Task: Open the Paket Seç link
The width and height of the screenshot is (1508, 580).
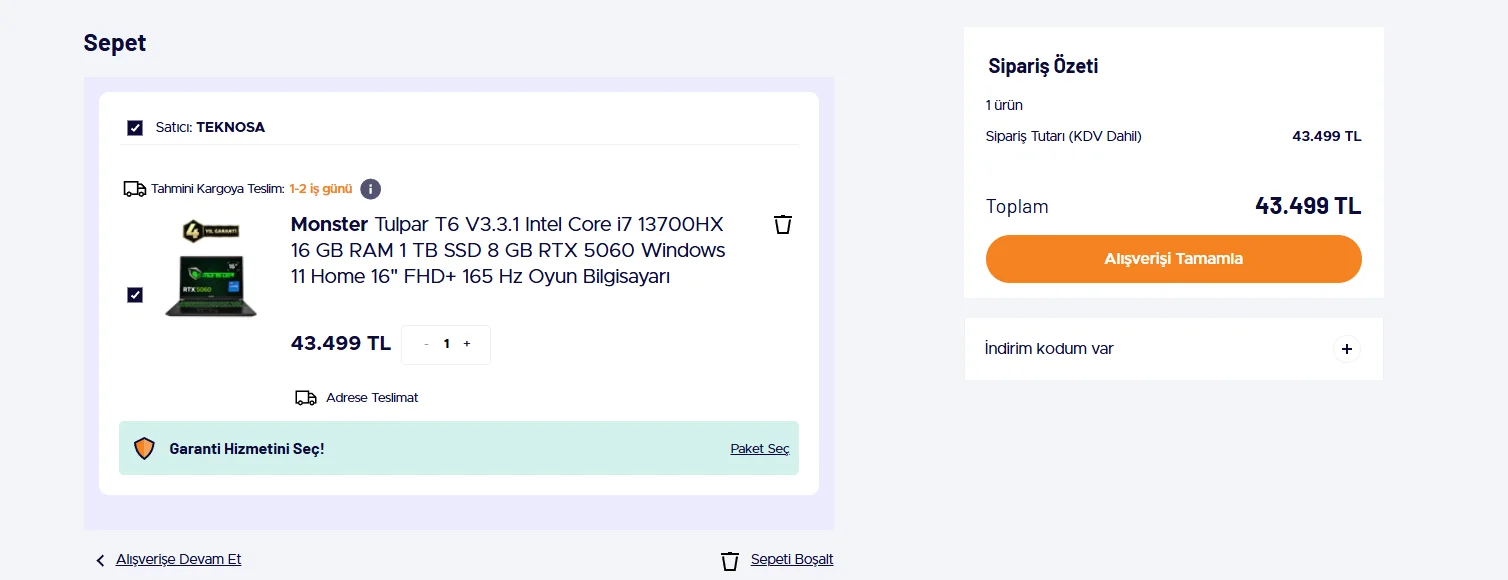Action: (x=760, y=449)
